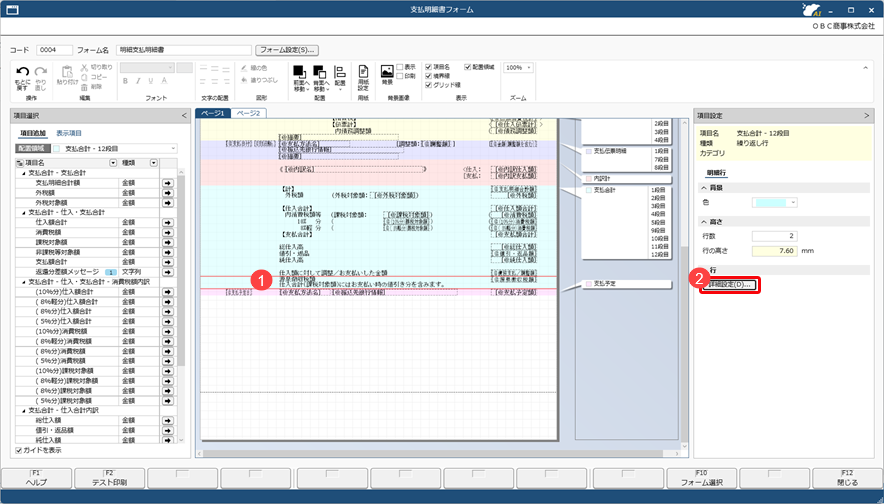Select the 項目追加 tab
This screenshot has width=884, height=504.
tap(33, 134)
